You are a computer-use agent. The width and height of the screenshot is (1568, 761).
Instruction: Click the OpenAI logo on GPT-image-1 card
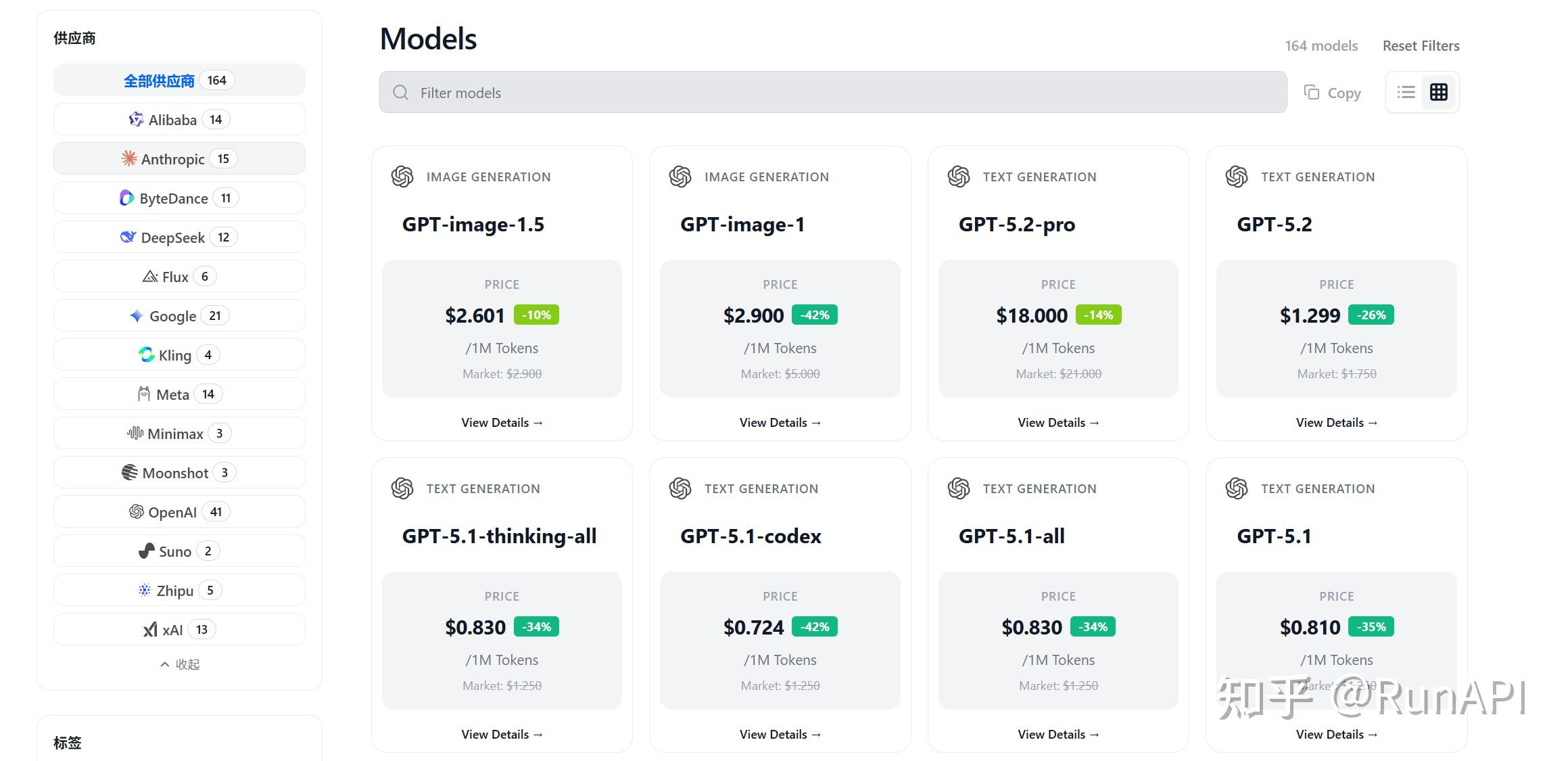(680, 177)
